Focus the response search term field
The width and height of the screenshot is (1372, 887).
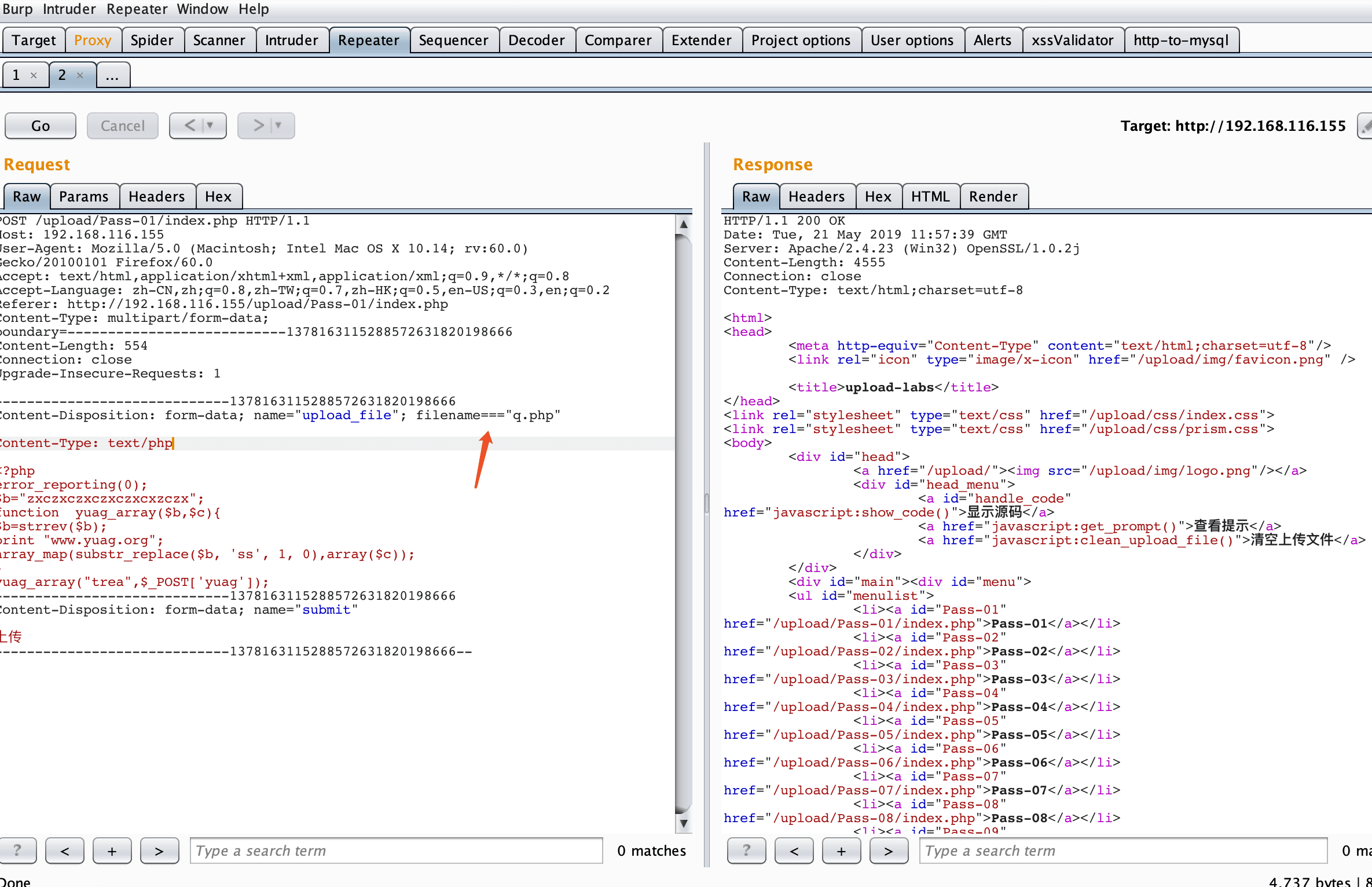point(1123,851)
